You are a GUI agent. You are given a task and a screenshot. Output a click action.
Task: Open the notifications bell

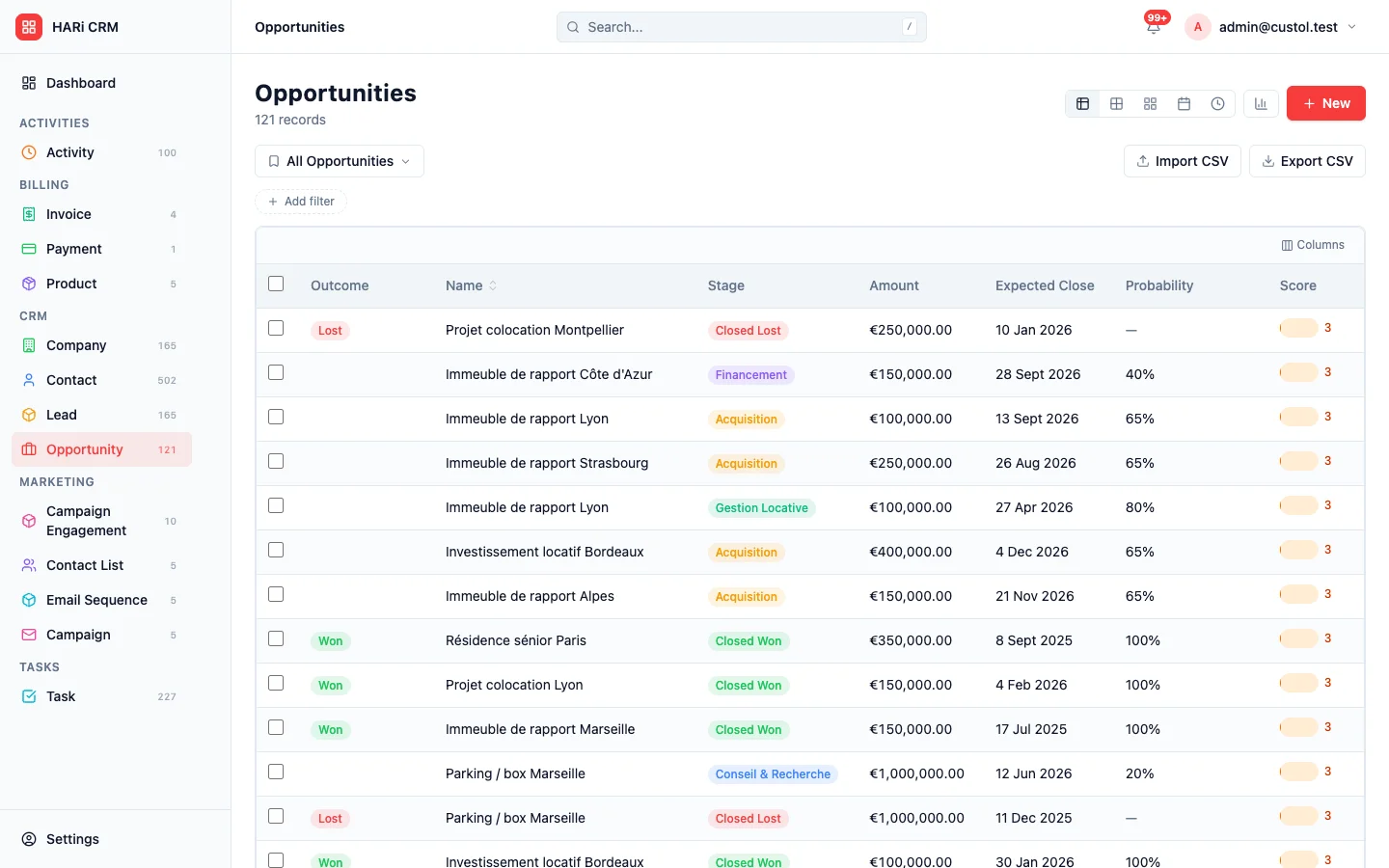(x=1154, y=27)
